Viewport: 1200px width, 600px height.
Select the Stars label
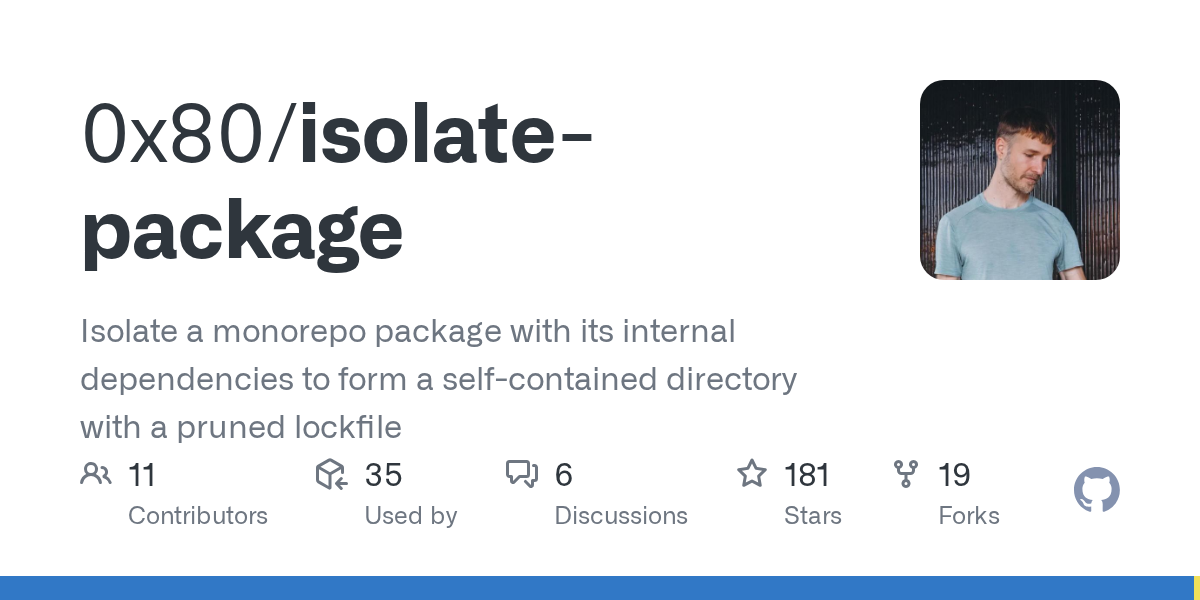click(x=813, y=516)
